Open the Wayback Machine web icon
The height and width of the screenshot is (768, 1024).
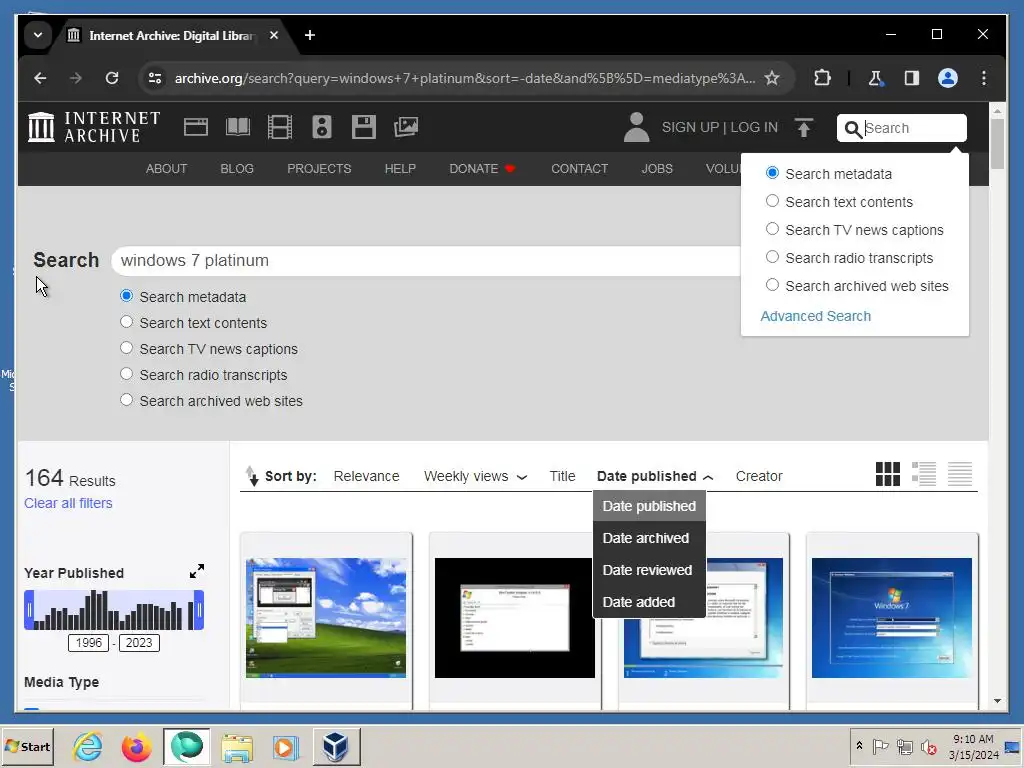(x=195, y=127)
